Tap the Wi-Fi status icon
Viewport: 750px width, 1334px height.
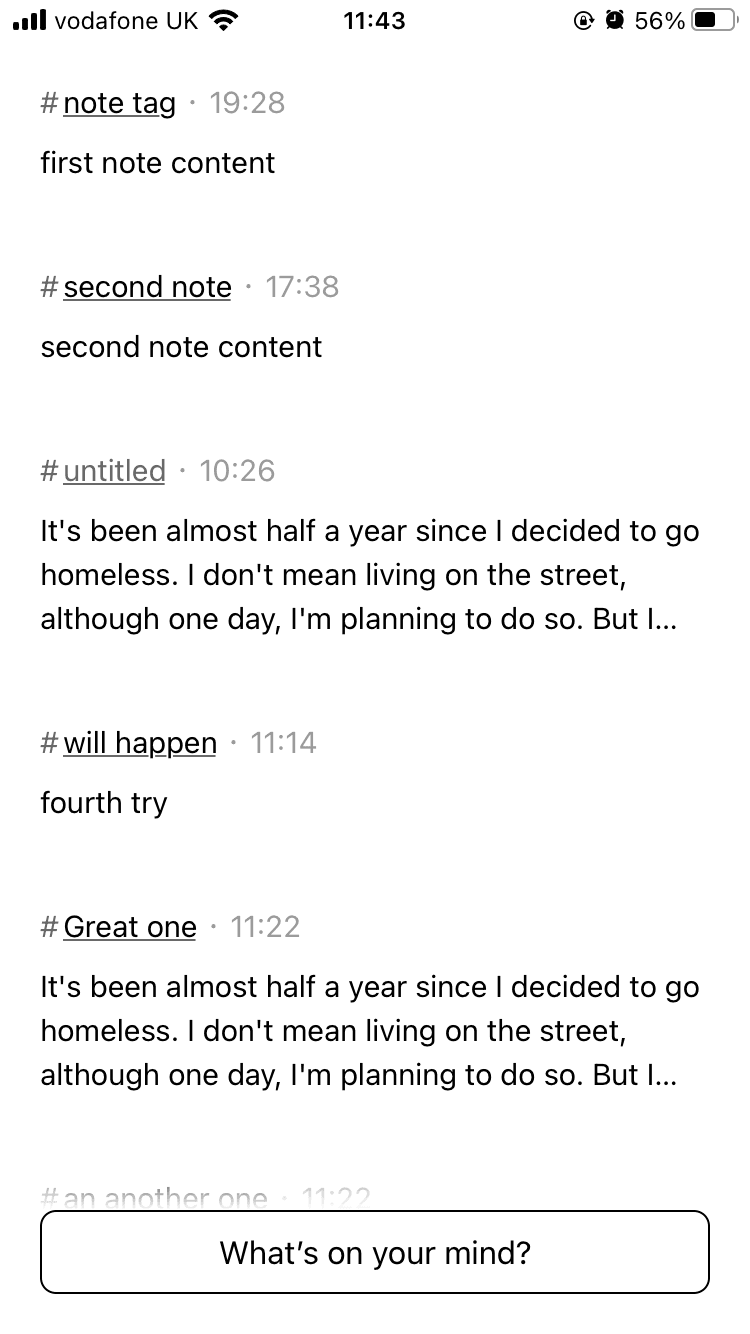226,21
